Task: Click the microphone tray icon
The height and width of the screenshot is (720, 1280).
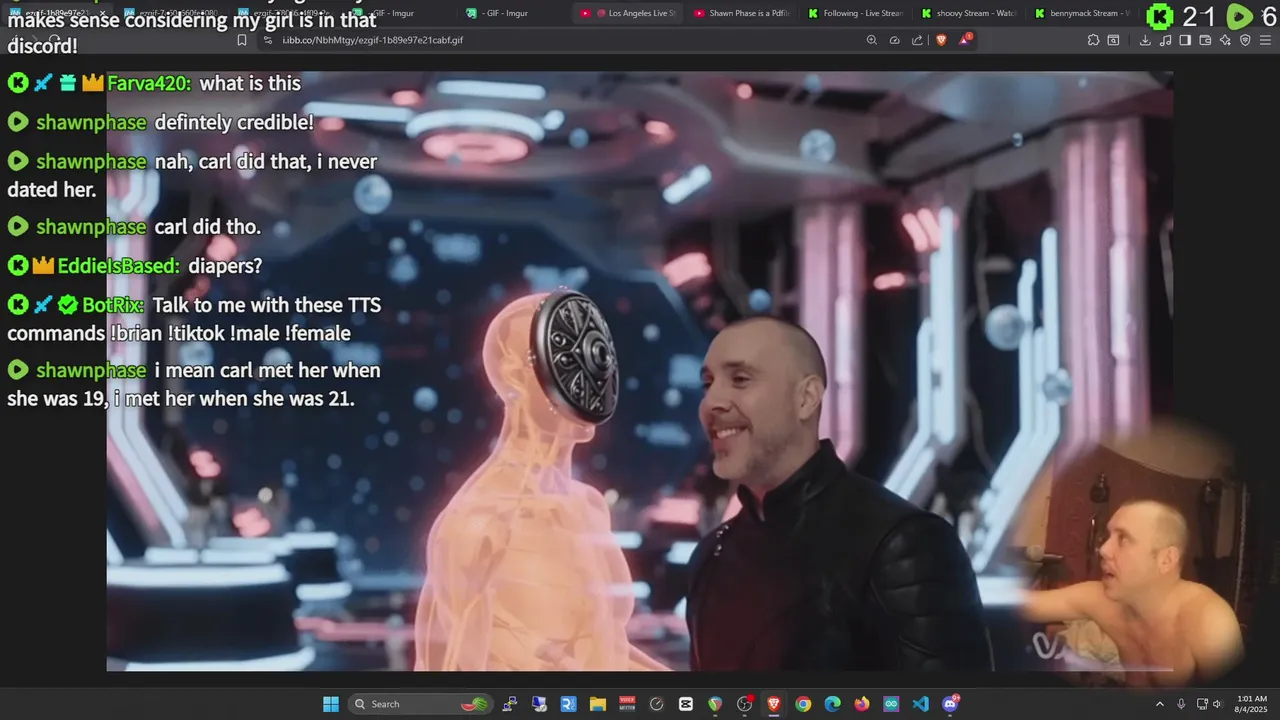Action: [1181, 704]
